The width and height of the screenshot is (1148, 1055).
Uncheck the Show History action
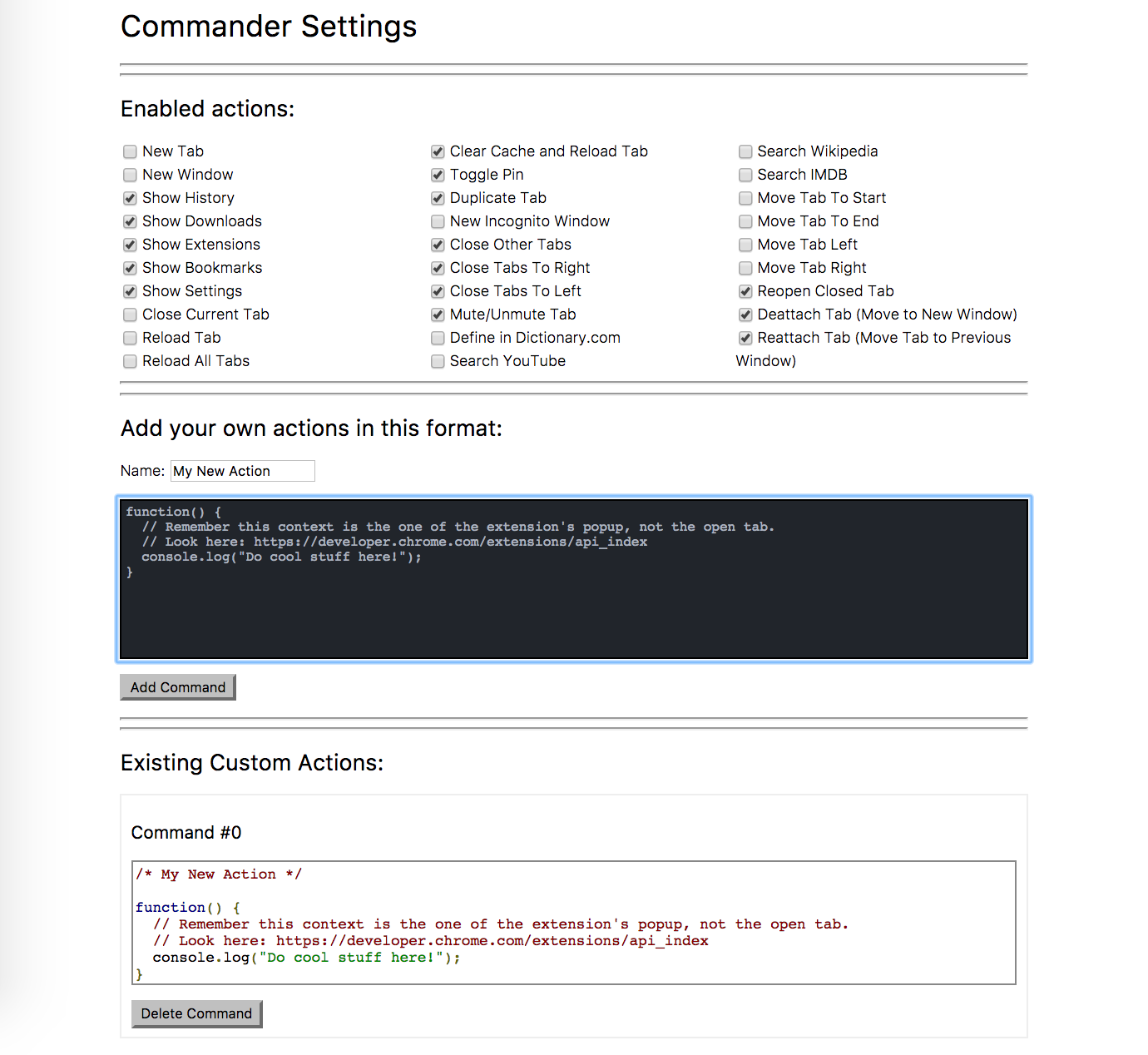pyautogui.click(x=130, y=198)
